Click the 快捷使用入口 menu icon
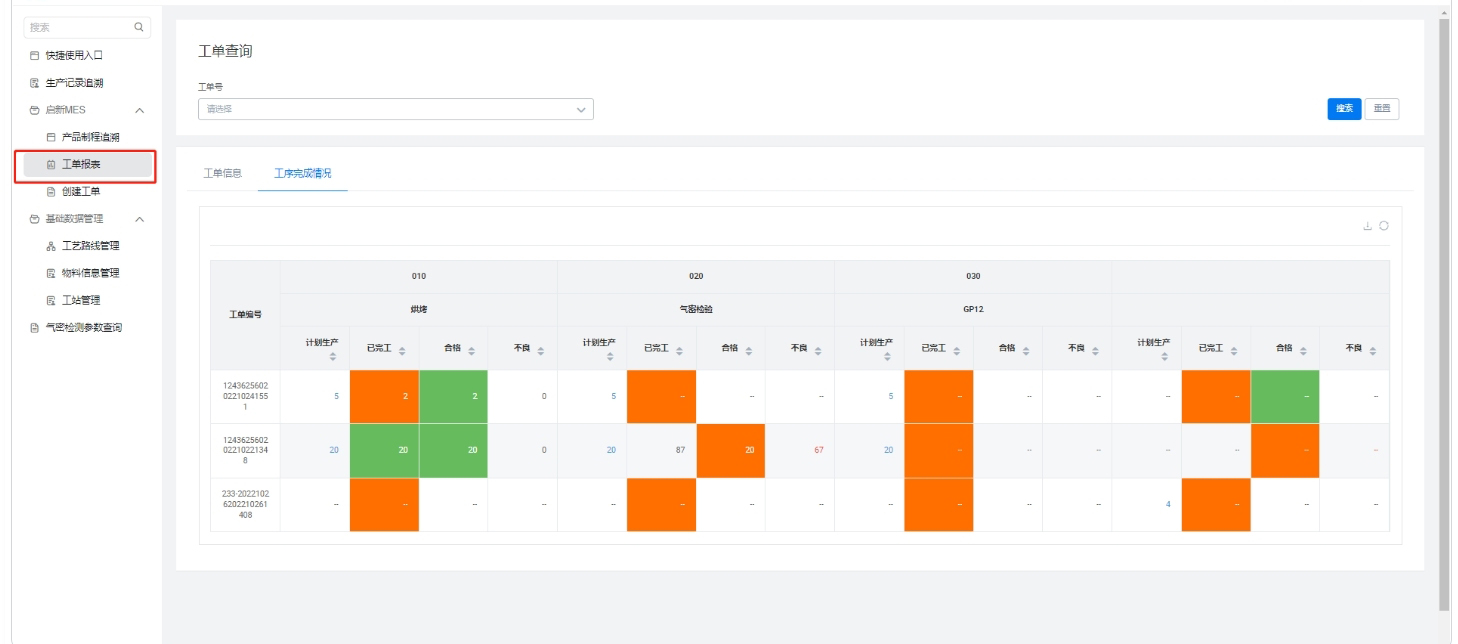The height and width of the screenshot is (644, 1458). tap(35, 55)
